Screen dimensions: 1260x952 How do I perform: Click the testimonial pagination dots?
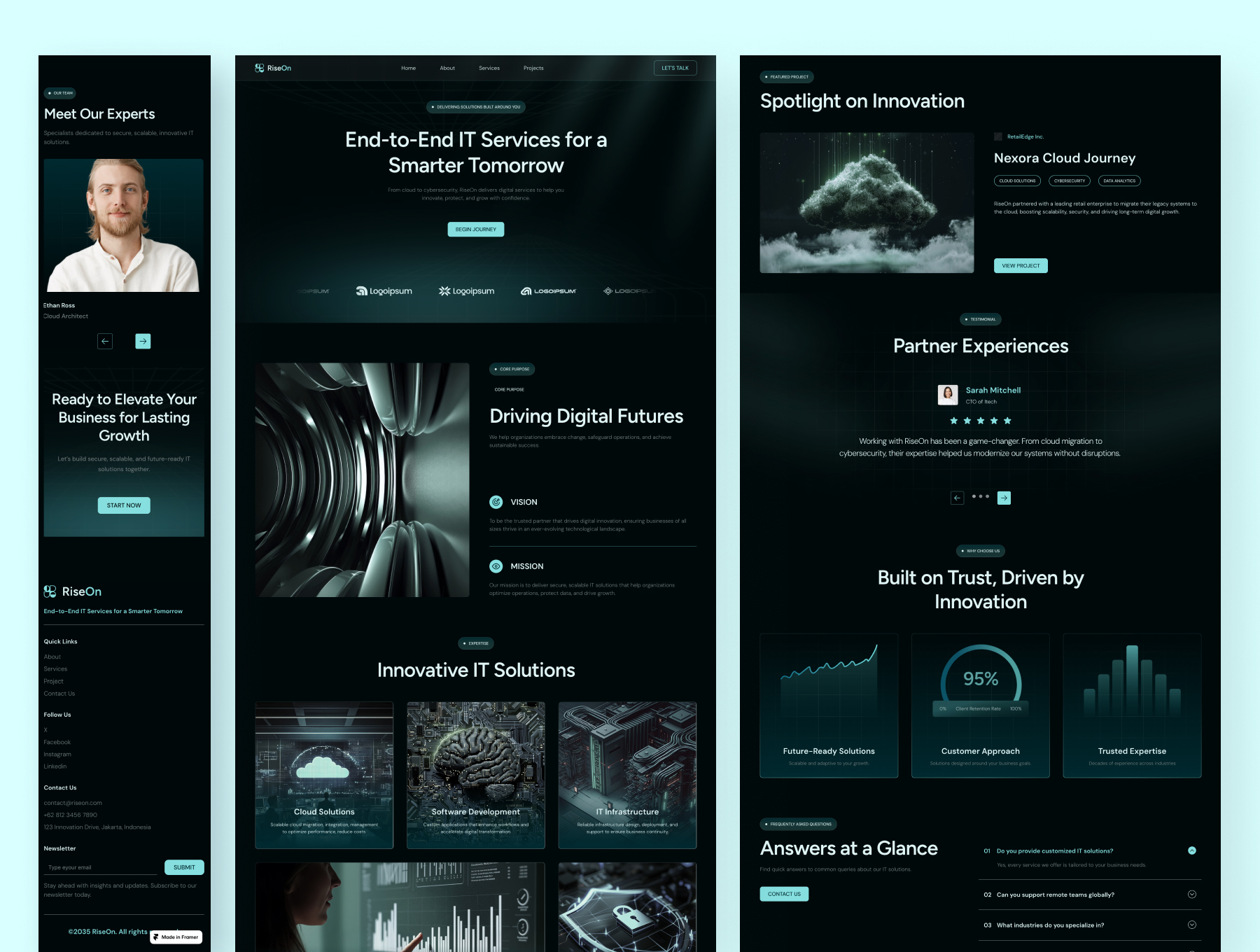(x=981, y=496)
